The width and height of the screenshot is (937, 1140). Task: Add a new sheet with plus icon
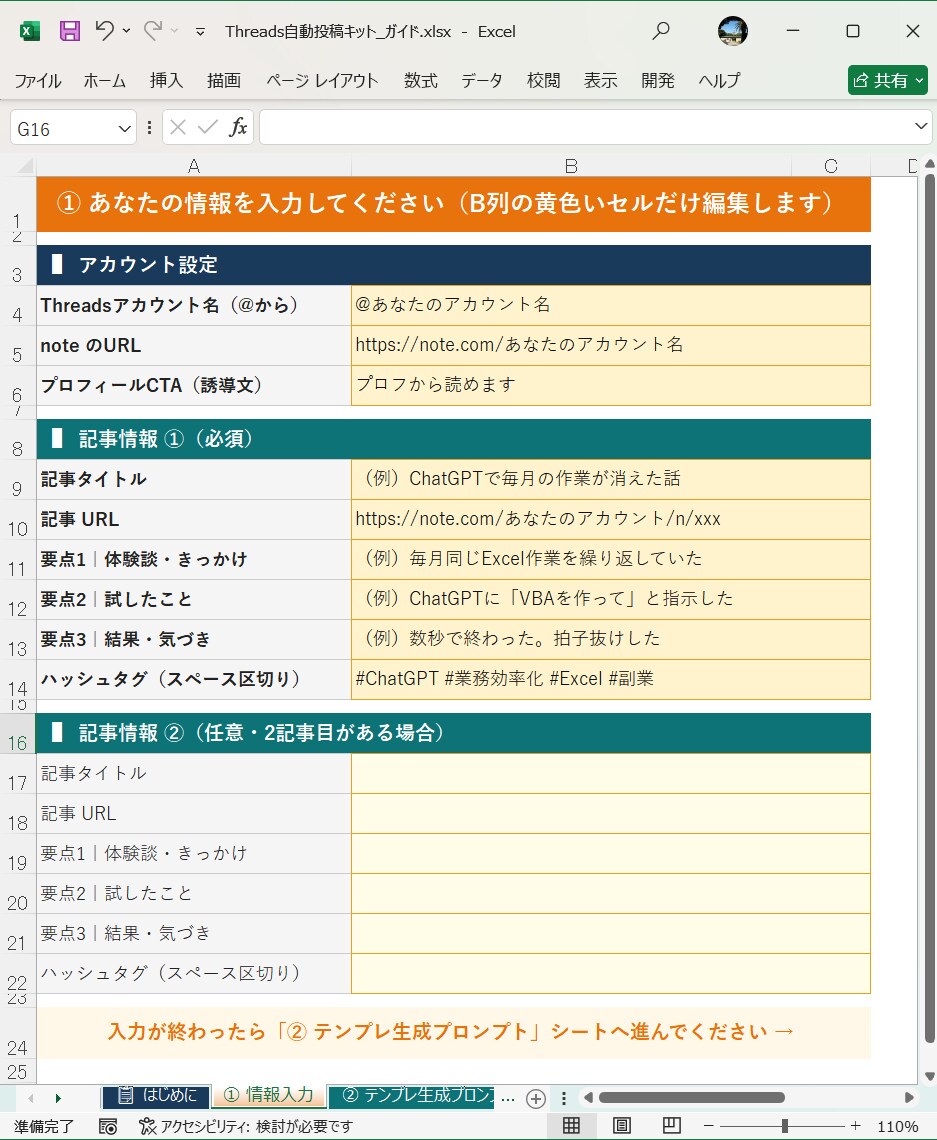coord(536,1098)
